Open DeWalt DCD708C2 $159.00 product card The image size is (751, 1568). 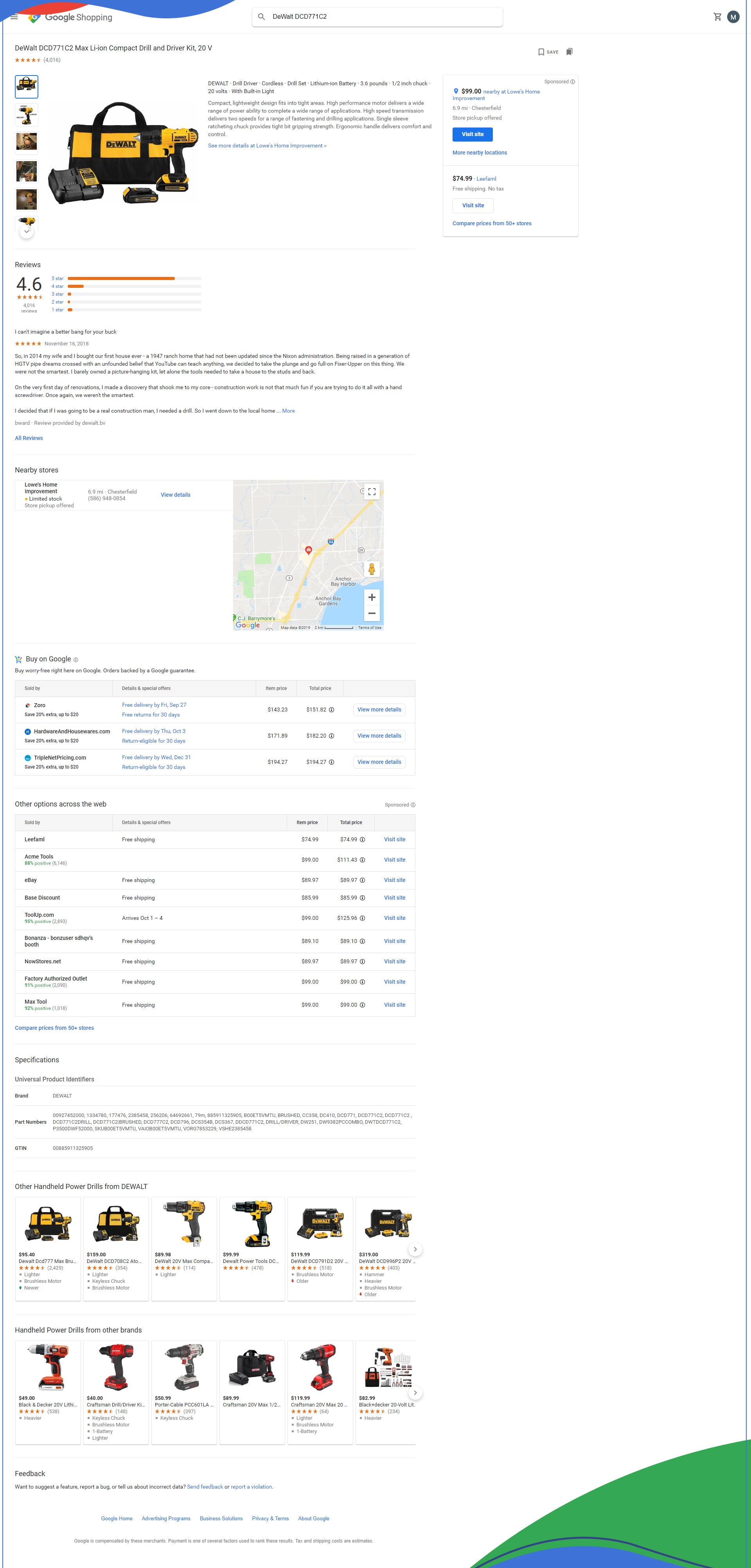[x=116, y=1249]
